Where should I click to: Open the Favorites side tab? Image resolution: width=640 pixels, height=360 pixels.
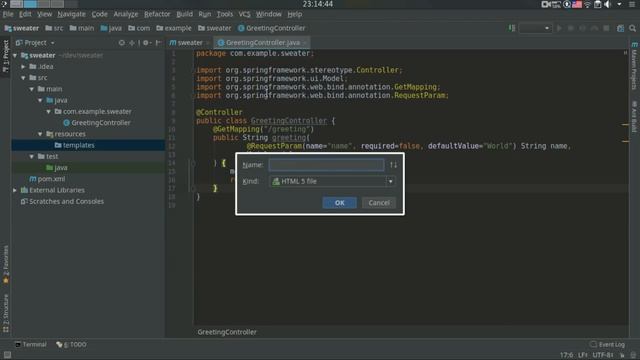(x=5, y=264)
